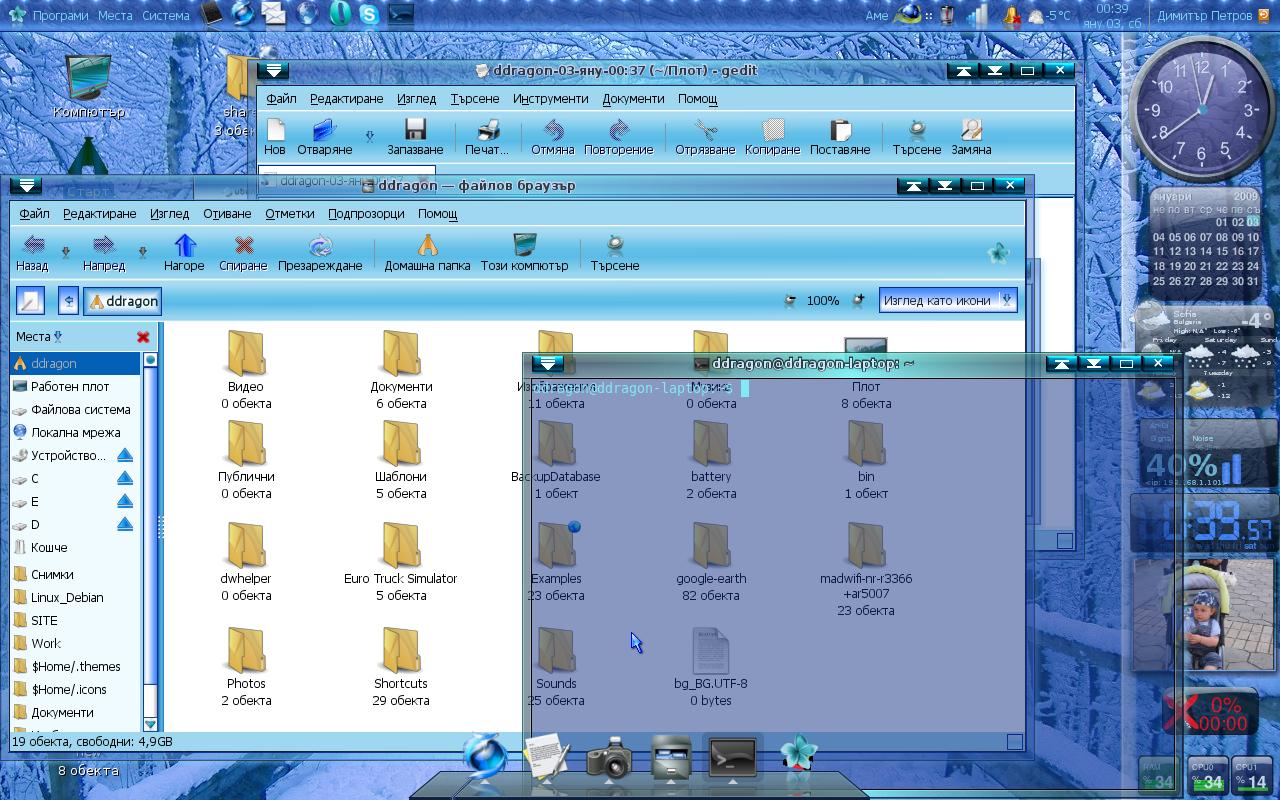Viewport: 1280px width, 800px height.
Task: Select Файлова система in the sidebar
Action: point(80,409)
